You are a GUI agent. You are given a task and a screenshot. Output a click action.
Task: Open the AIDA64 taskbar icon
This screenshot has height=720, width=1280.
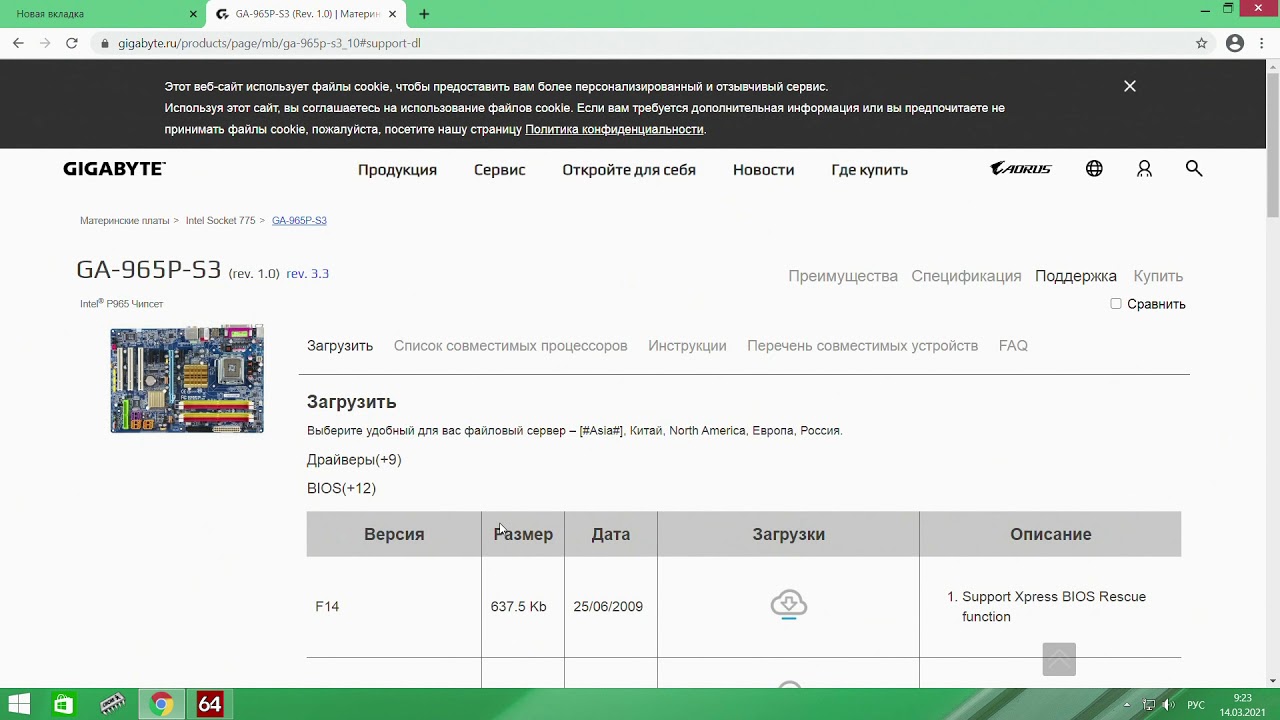pos(209,704)
